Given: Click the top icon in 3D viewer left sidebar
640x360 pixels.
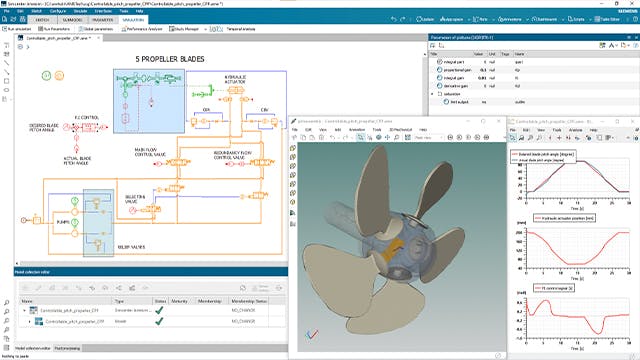Looking at the screenshot, I should [293, 148].
